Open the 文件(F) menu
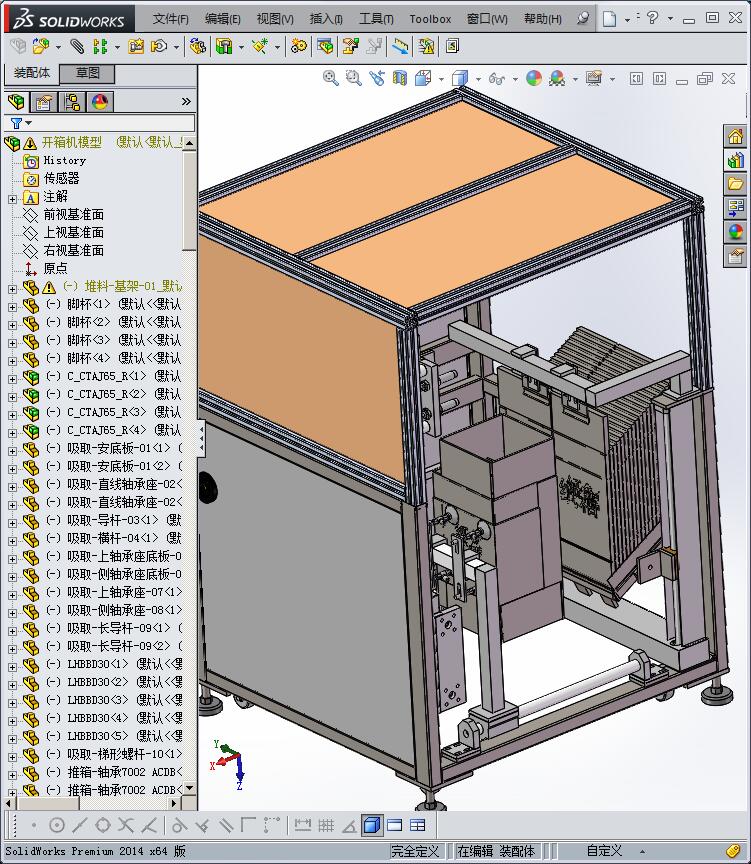The width and height of the screenshot is (751, 864). pos(171,19)
